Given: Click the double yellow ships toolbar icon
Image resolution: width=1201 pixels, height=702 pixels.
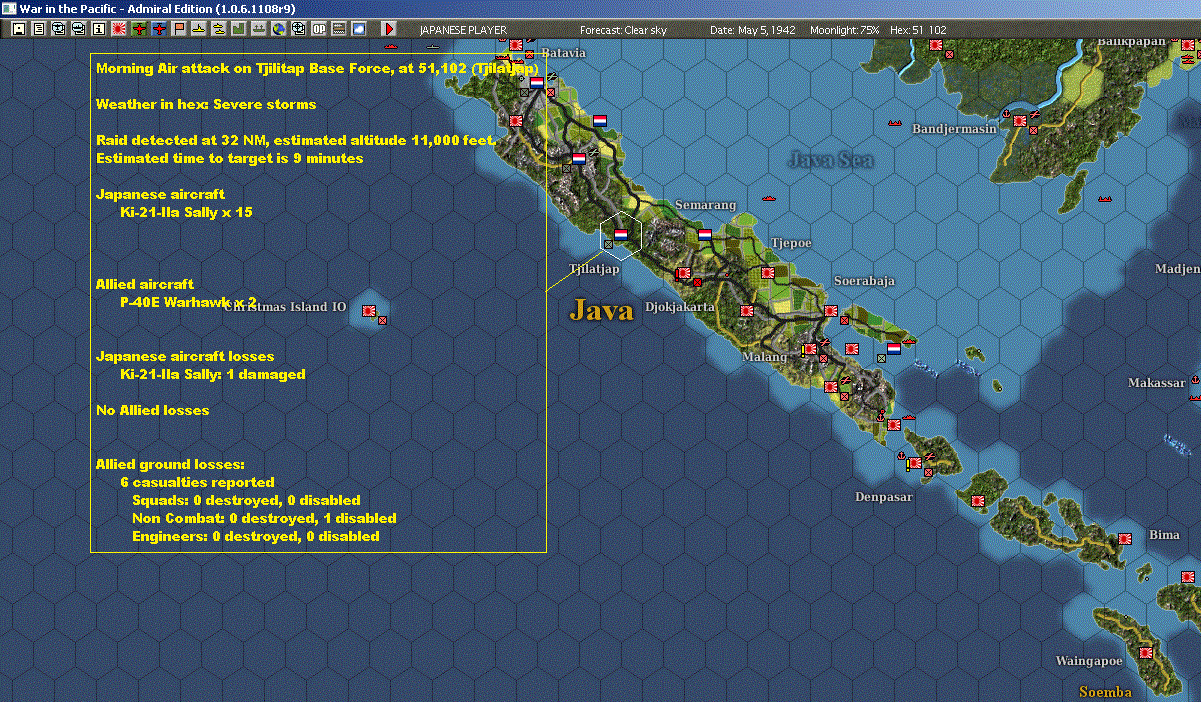Looking at the screenshot, I should point(219,30).
